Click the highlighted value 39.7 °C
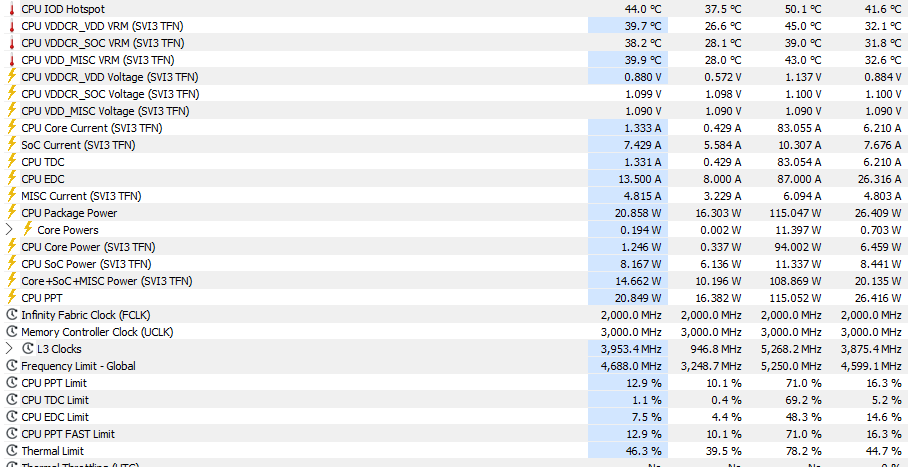912x467 pixels. (643, 26)
